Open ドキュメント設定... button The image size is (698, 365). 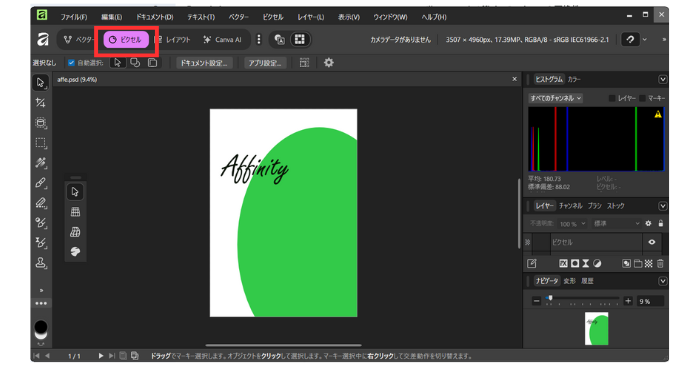click(204, 63)
